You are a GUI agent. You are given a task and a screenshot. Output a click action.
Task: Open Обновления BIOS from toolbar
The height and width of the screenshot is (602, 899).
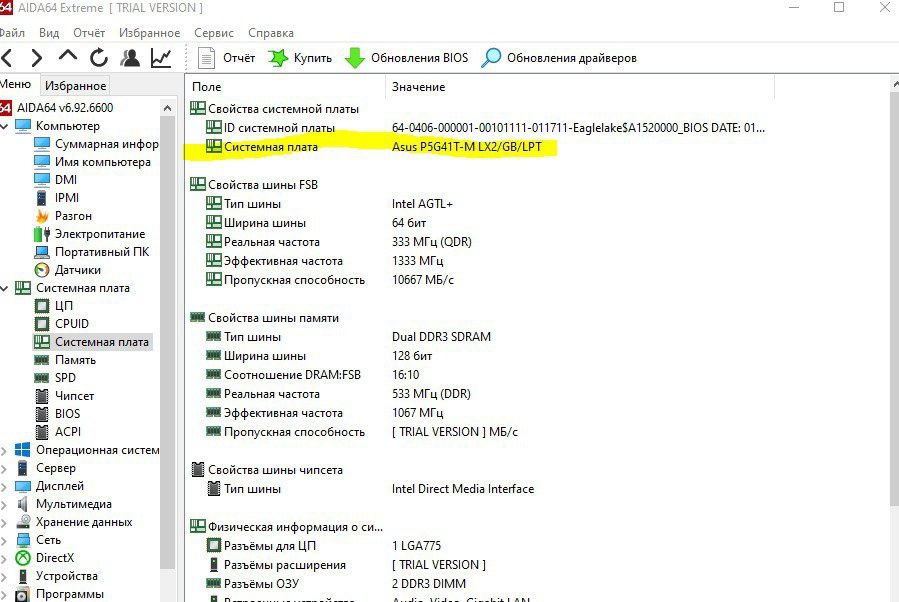[406, 58]
